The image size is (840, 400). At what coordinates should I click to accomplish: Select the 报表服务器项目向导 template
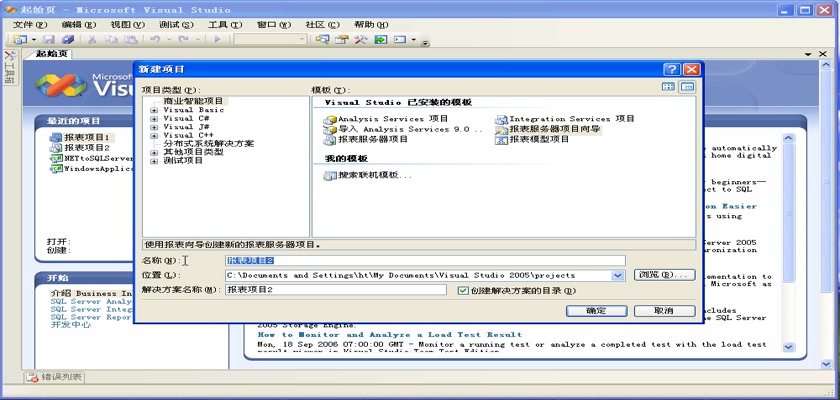(548, 129)
